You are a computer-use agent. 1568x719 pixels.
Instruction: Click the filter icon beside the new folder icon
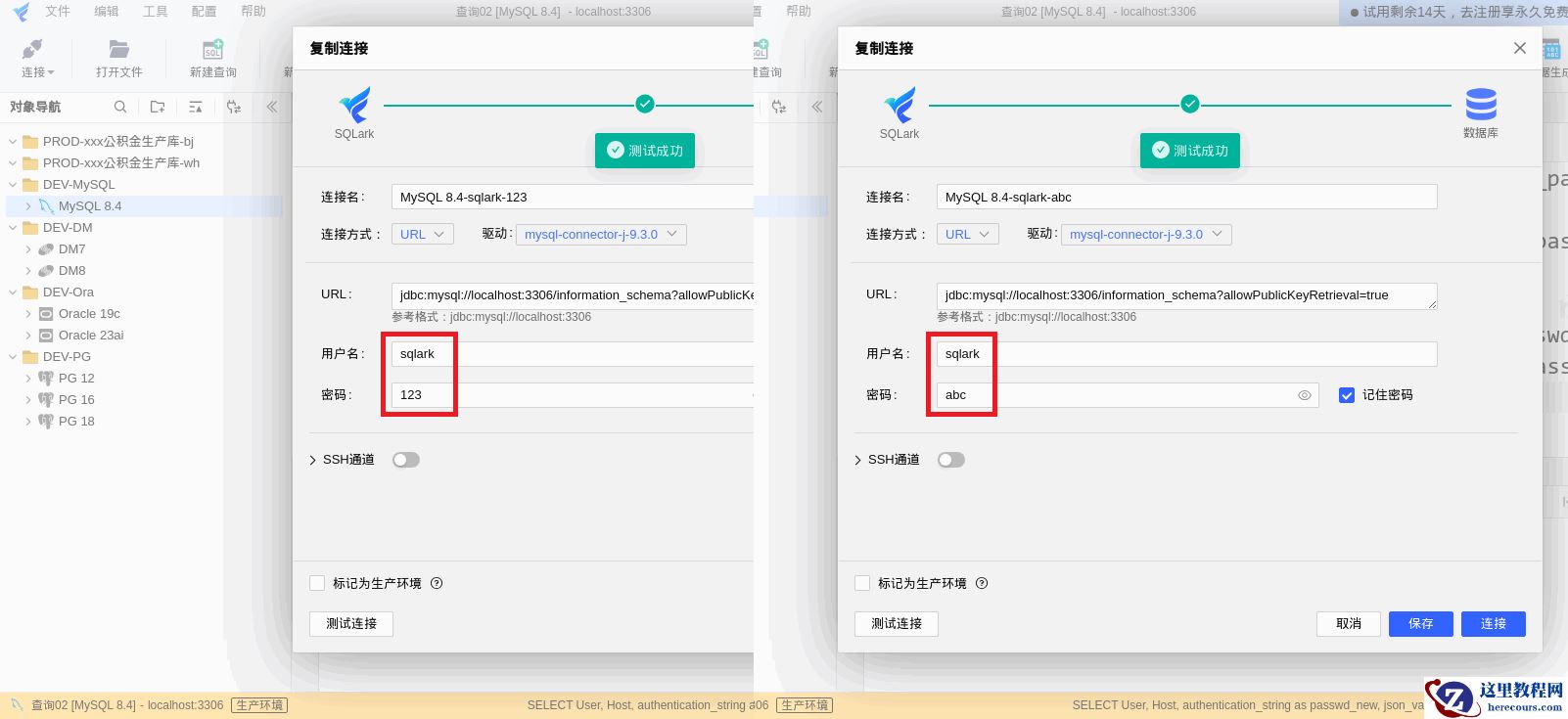coord(196,107)
